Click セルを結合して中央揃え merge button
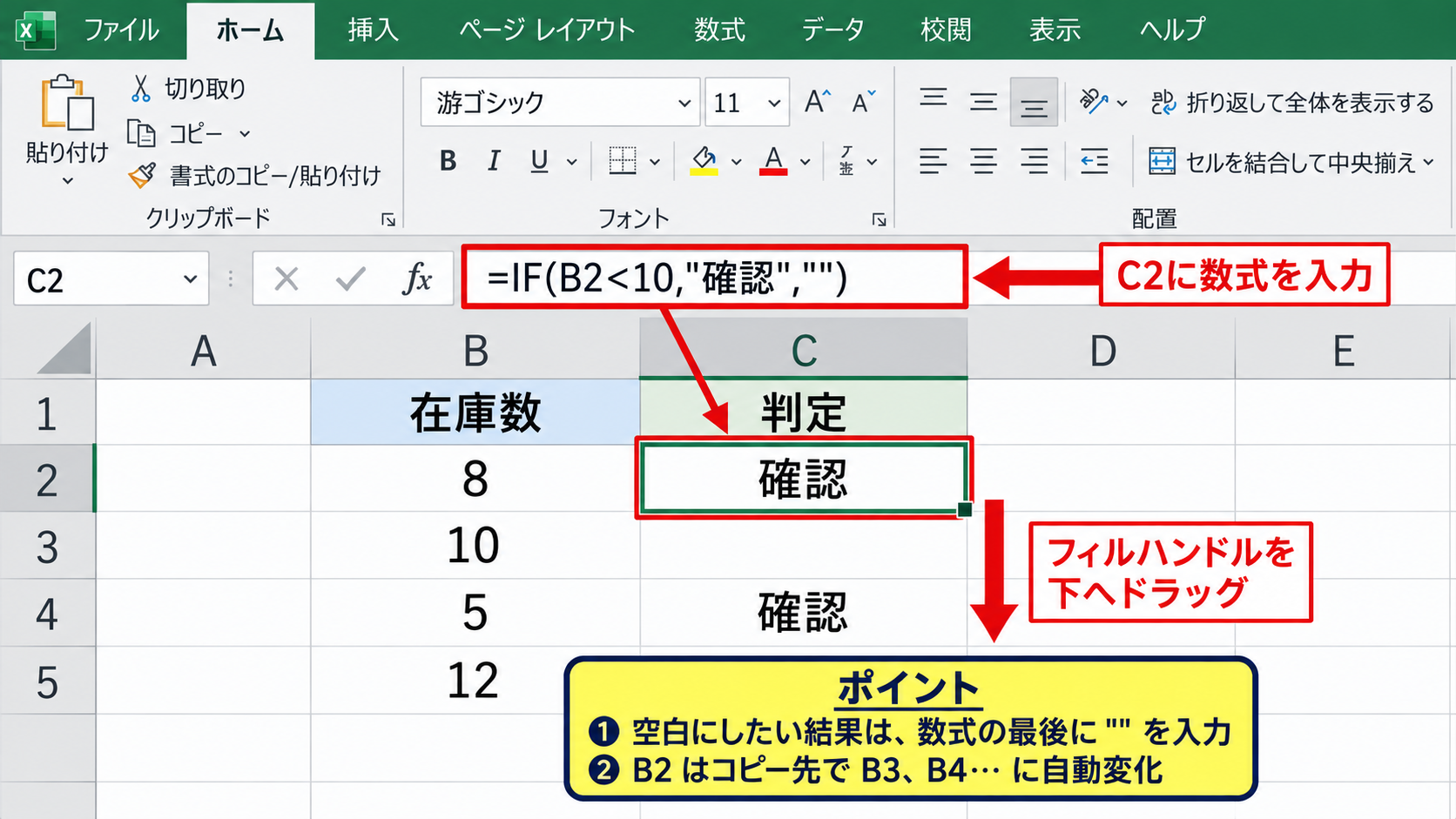Screen dimensions: 1456x819 (1282, 162)
